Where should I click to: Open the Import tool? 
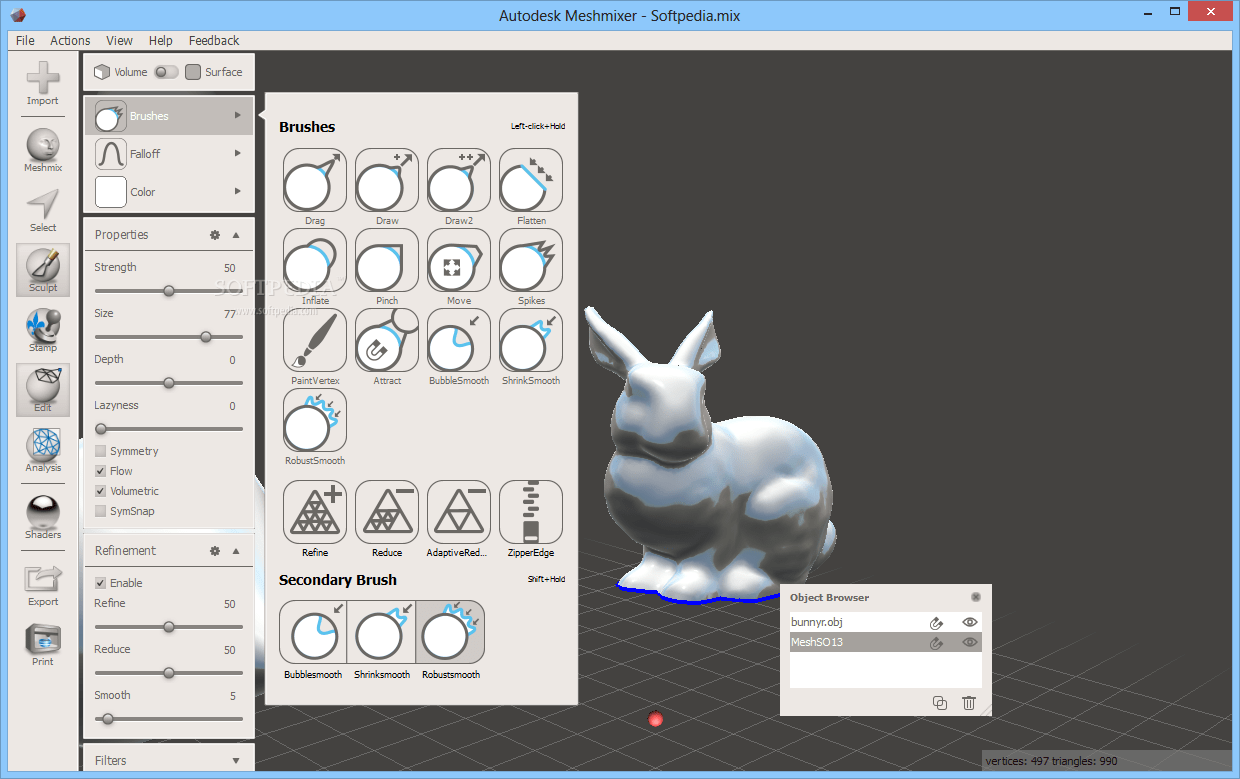43,82
